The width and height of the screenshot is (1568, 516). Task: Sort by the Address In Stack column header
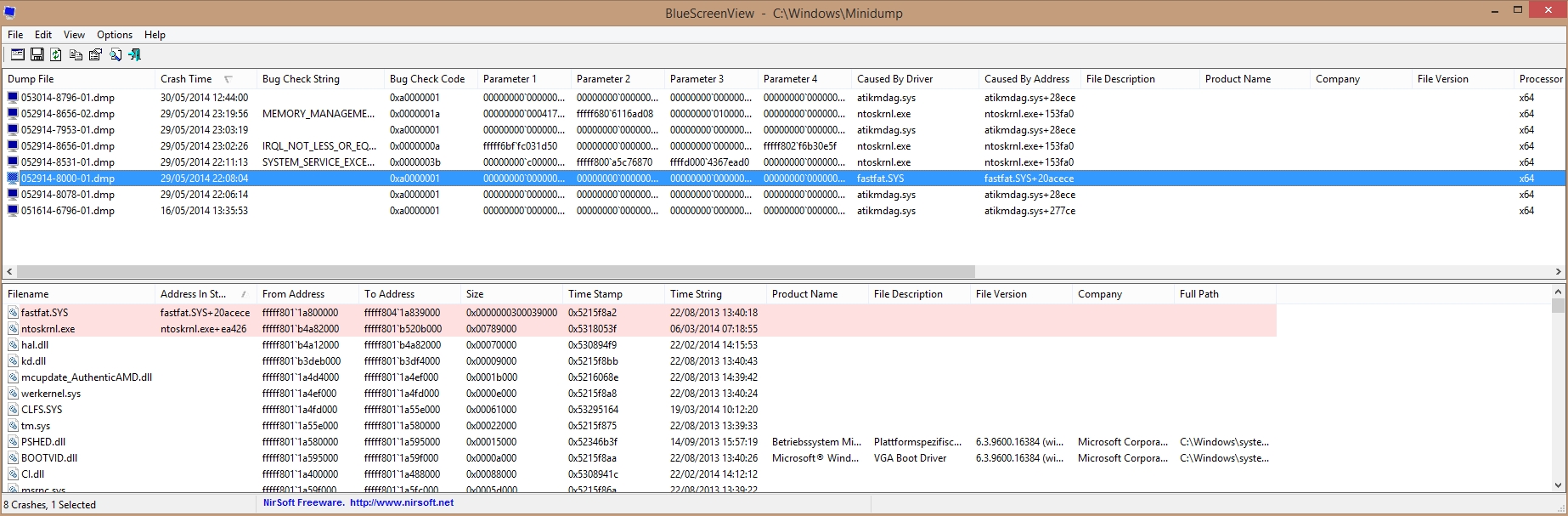click(206, 294)
